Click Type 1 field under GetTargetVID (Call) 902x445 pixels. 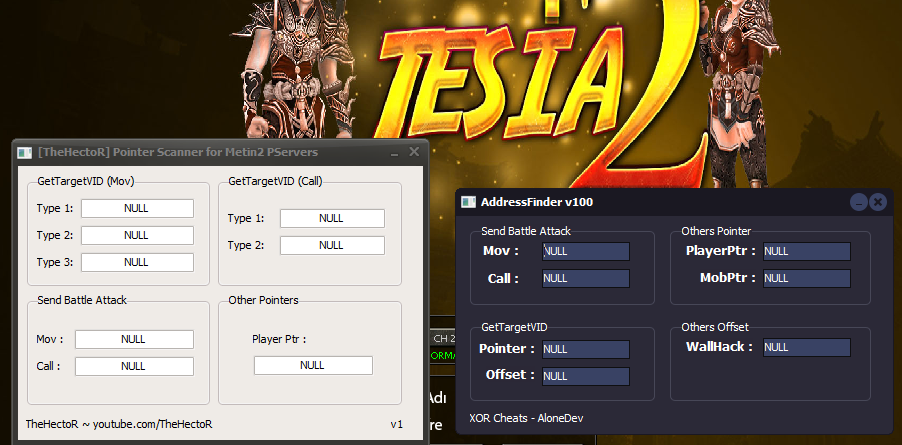tap(332, 218)
